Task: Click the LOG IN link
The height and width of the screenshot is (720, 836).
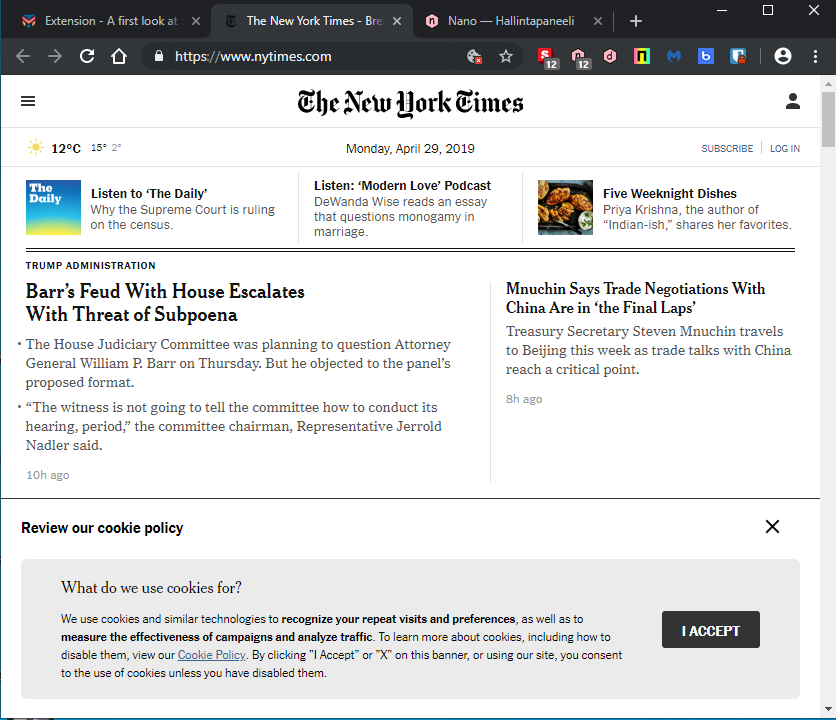Action: pos(785,149)
